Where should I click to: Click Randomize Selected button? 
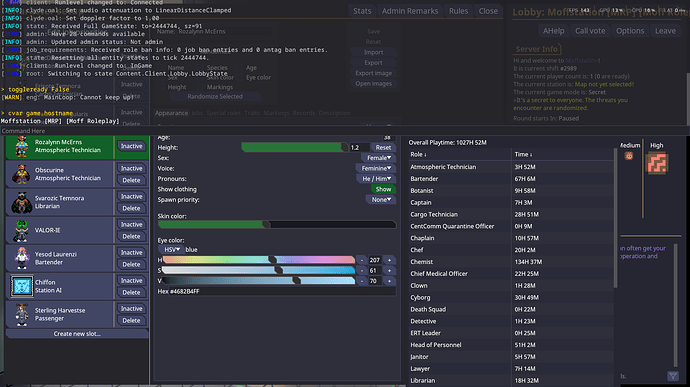coord(215,96)
